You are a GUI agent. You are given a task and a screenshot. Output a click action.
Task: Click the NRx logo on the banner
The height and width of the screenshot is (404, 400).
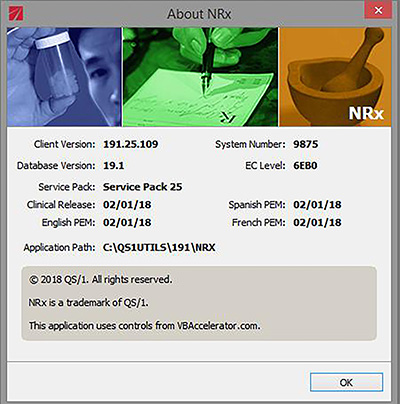(366, 113)
